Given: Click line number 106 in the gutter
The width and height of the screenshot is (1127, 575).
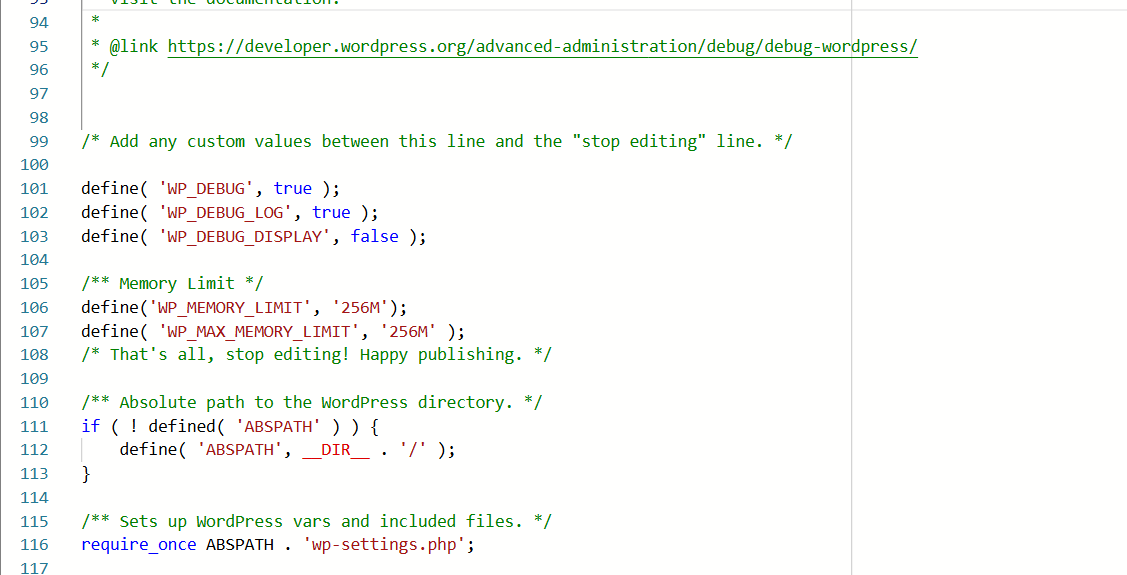Looking at the screenshot, I should (x=34, y=308).
